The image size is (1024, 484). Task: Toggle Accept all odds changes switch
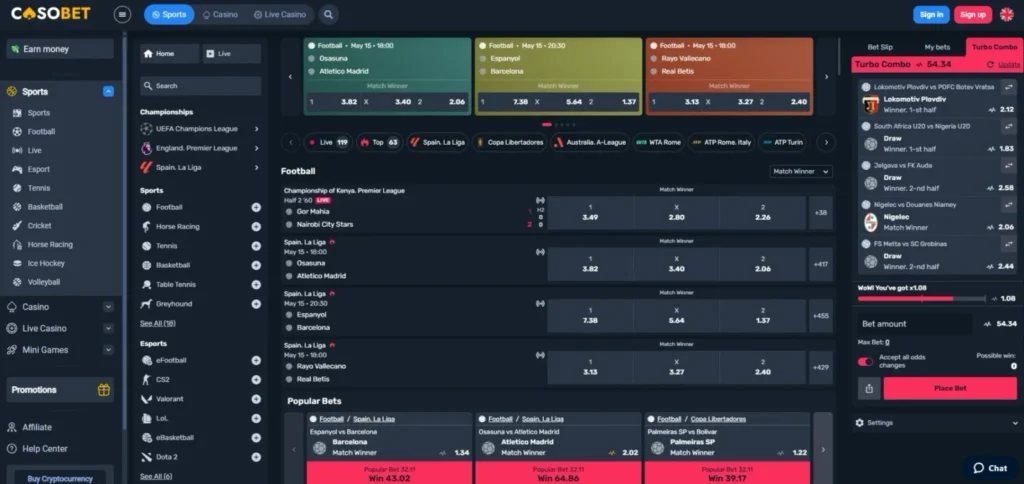point(865,361)
